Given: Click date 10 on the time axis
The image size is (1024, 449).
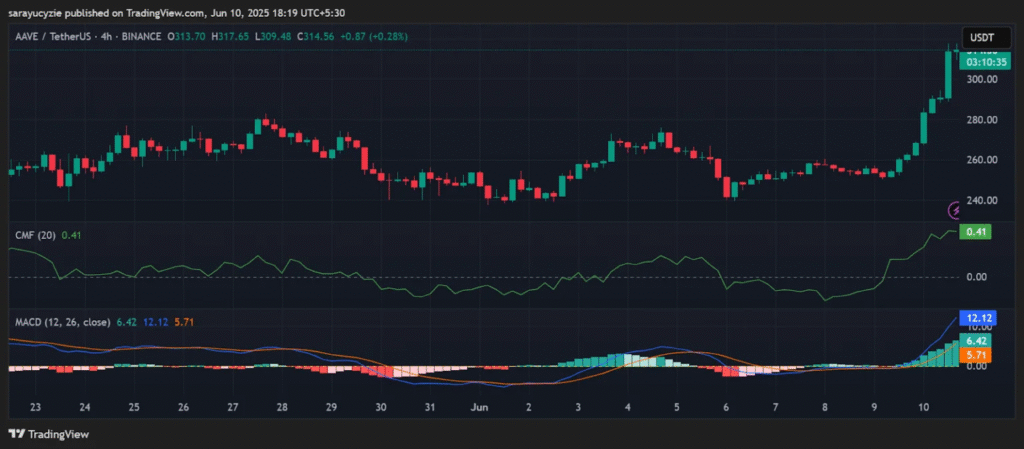Looking at the screenshot, I should (923, 408).
